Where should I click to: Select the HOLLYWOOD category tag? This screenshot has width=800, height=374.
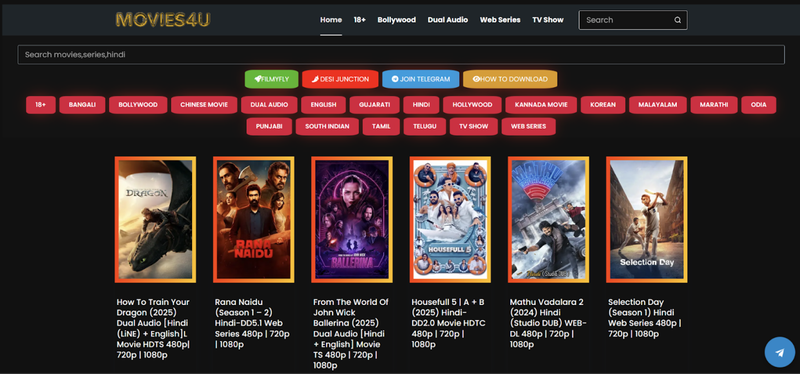(472, 105)
